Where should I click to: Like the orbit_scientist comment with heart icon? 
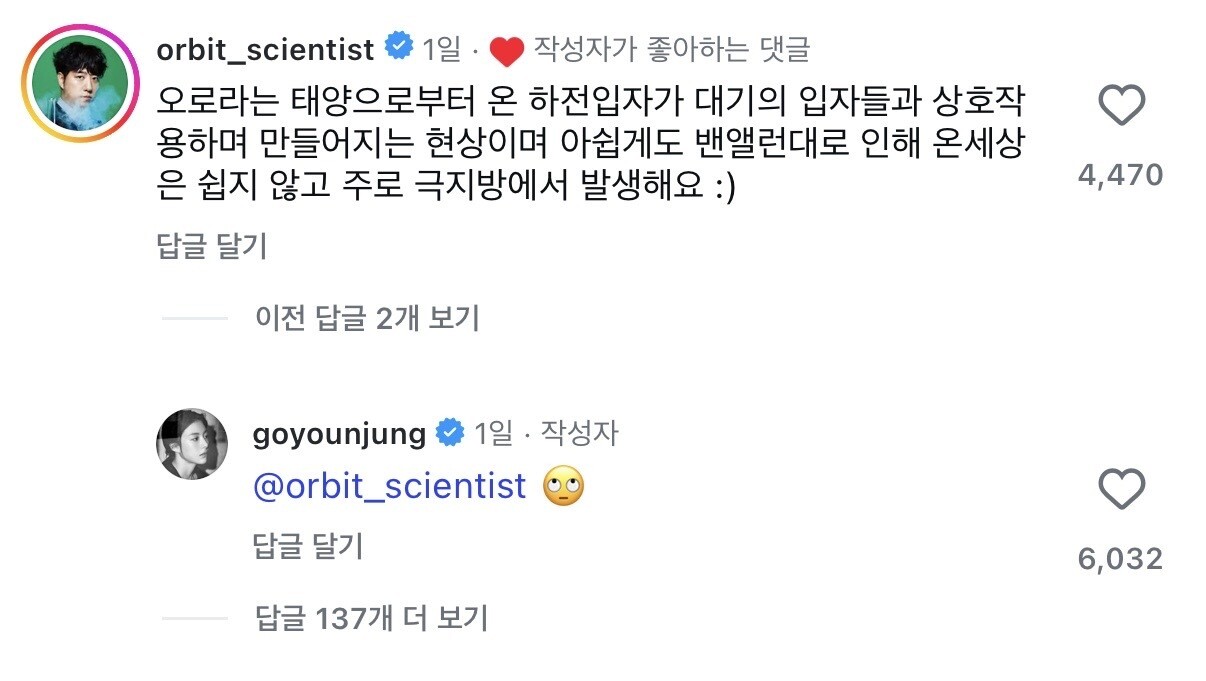coord(1120,106)
